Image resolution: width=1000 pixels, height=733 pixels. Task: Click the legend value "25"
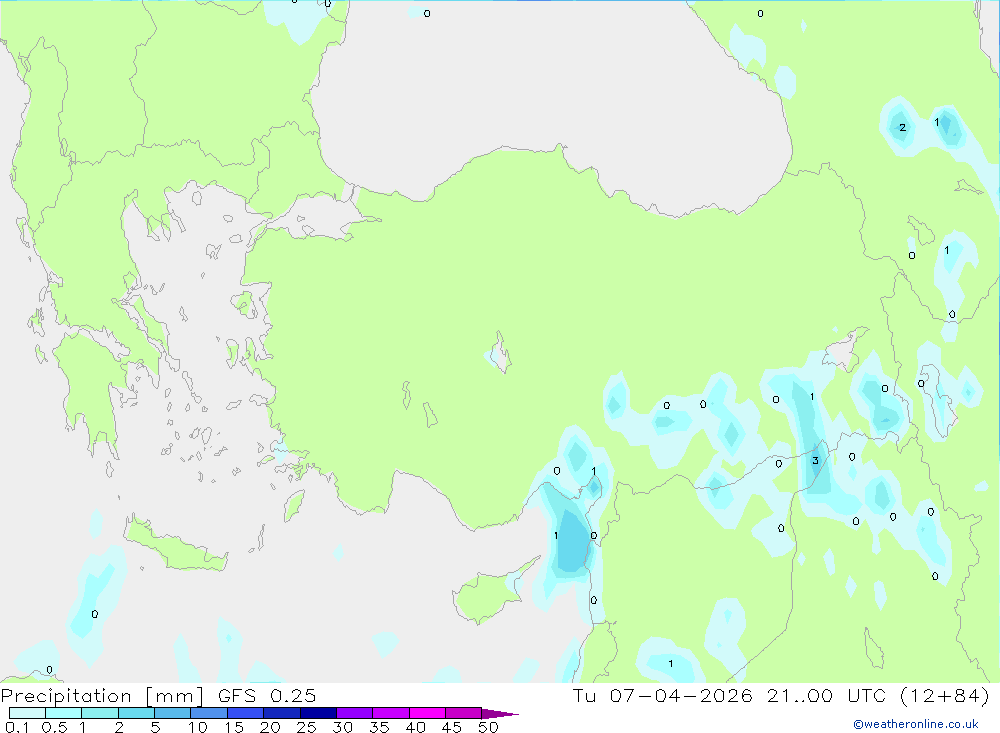[x=306, y=727]
